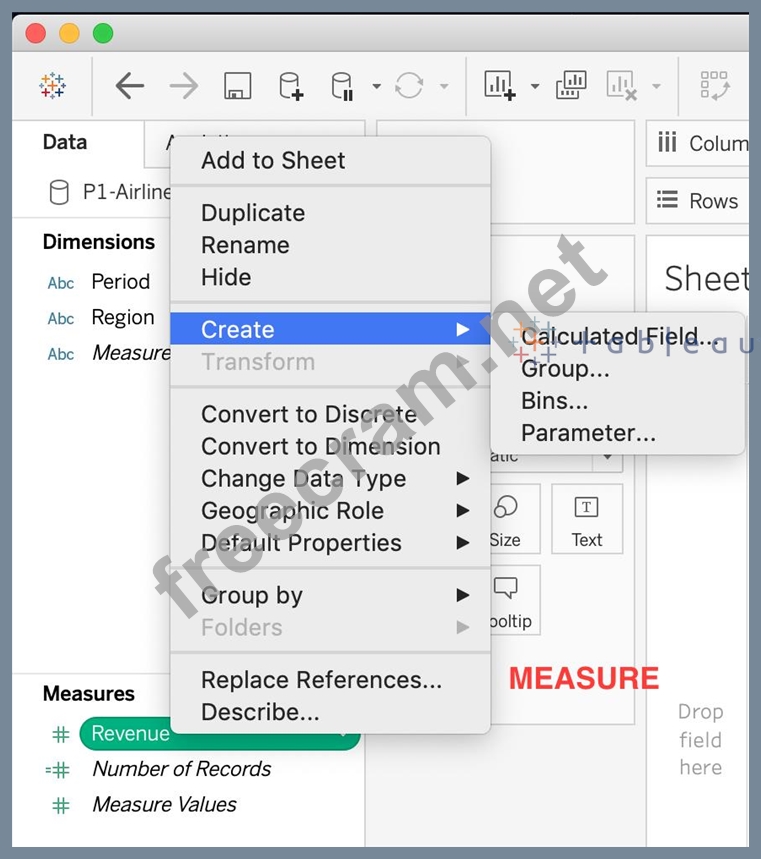This screenshot has width=761, height=859.
Task: Click the Text mark card button
Action: [x=587, y=520]
